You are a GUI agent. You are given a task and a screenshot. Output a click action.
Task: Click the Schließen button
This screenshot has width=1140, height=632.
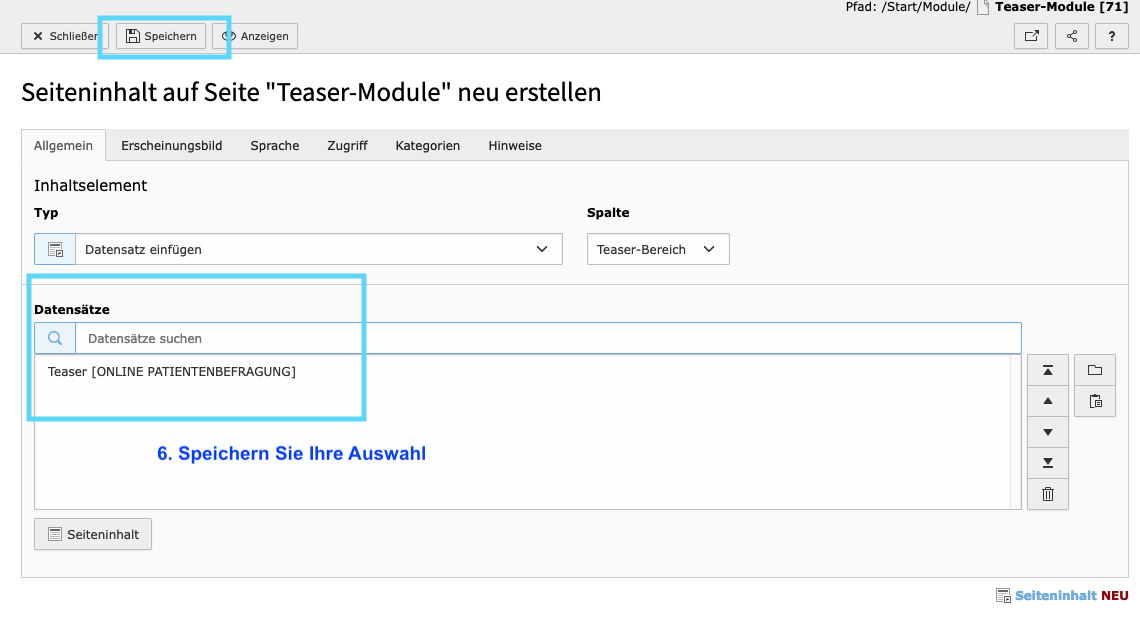[x=65, y=36]
